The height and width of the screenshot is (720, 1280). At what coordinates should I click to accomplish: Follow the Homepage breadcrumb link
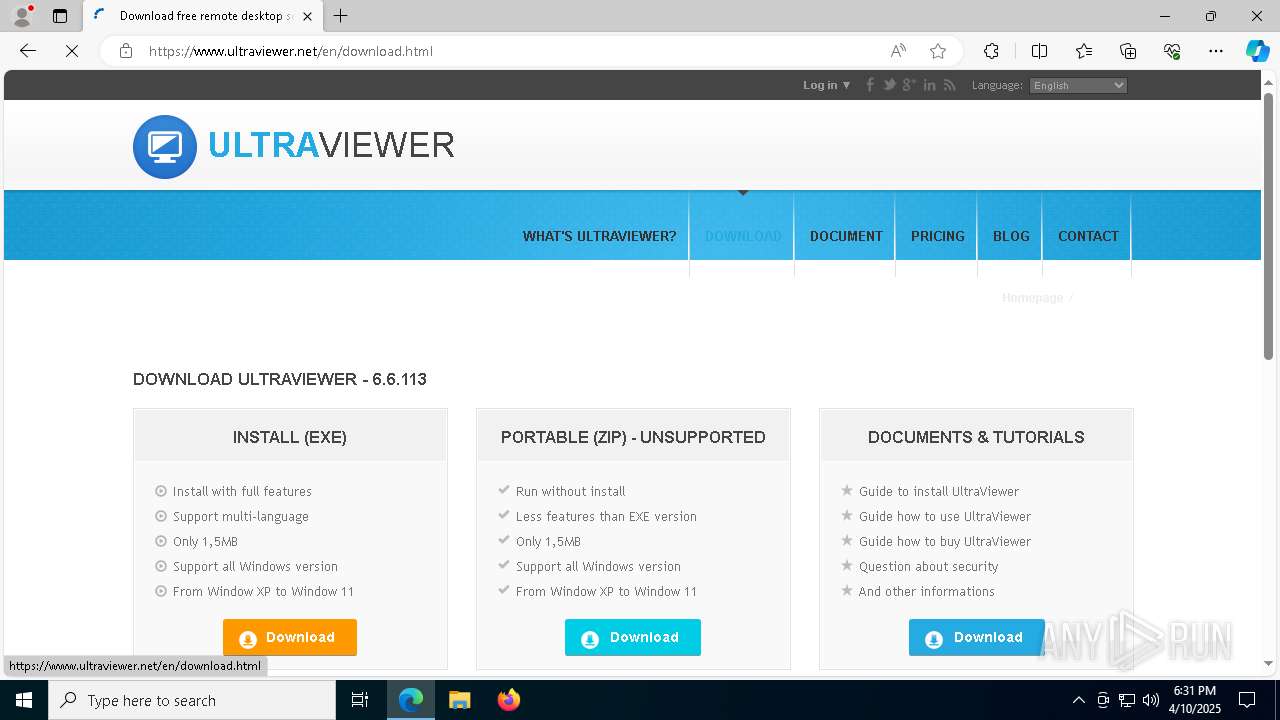click(1033, 298)
